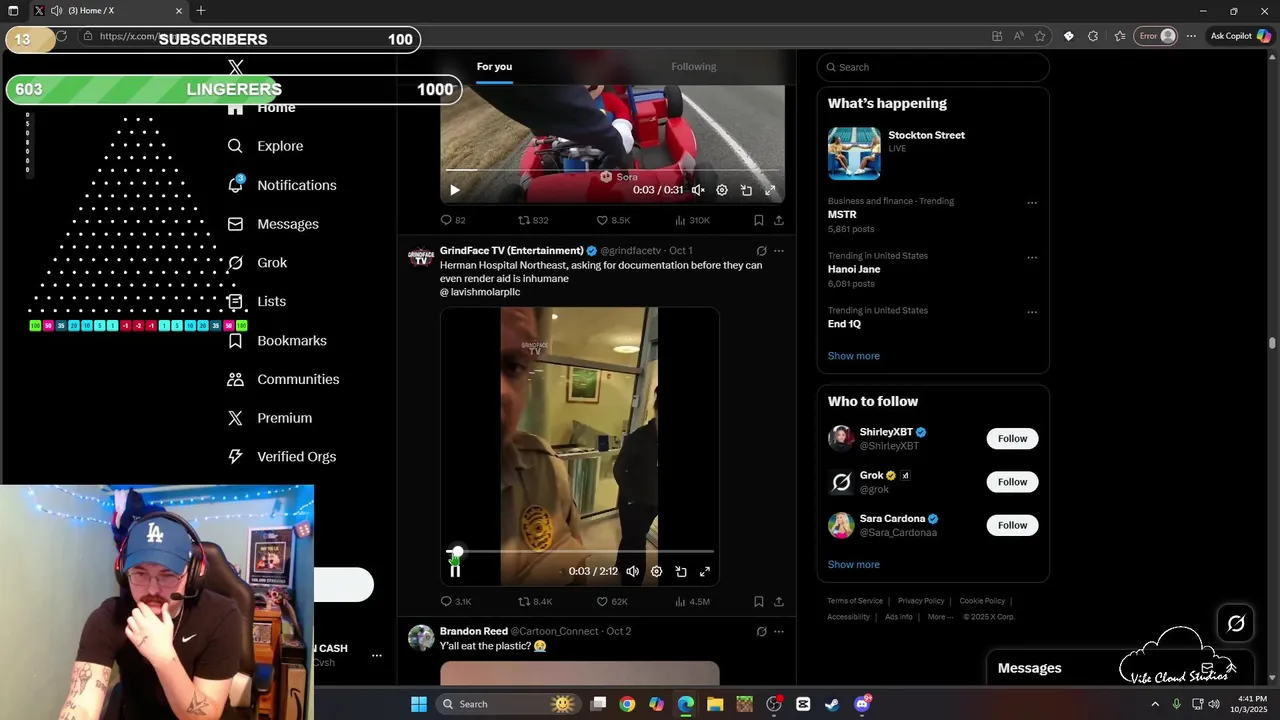Follow the Grok account
This screenshot has height=720, width=1280.
(1012, 482)
